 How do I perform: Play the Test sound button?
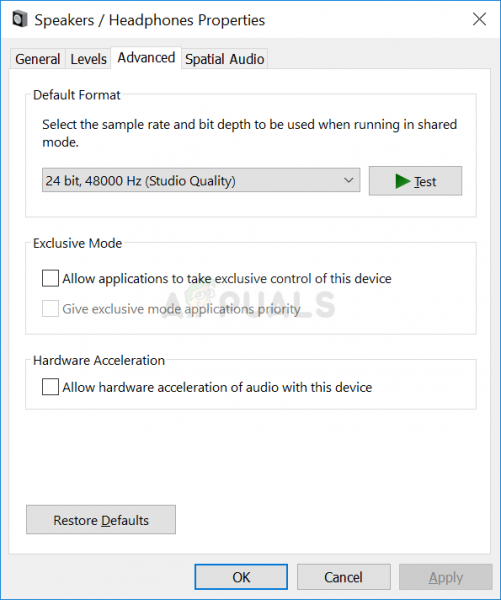pos(415,181)
